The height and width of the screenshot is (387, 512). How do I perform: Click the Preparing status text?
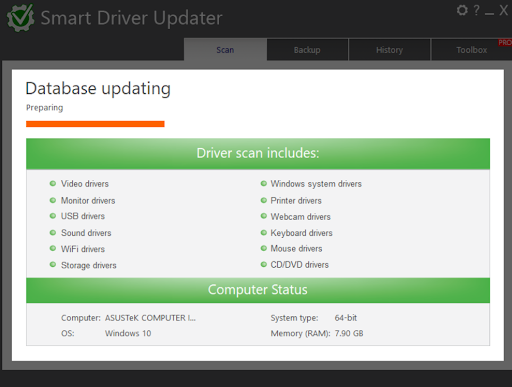pyautogui.click(x=45, y=108)
